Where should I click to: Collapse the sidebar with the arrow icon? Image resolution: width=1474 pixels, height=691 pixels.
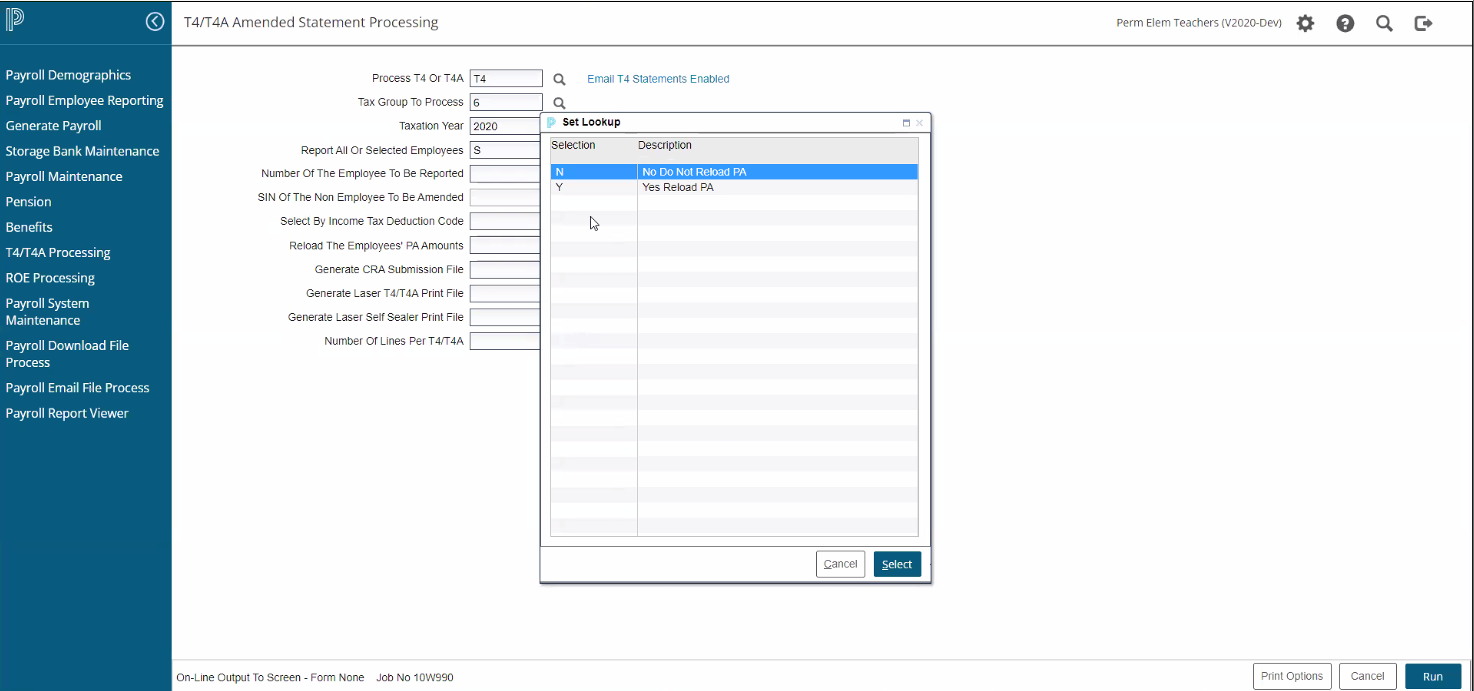[155, 21]
